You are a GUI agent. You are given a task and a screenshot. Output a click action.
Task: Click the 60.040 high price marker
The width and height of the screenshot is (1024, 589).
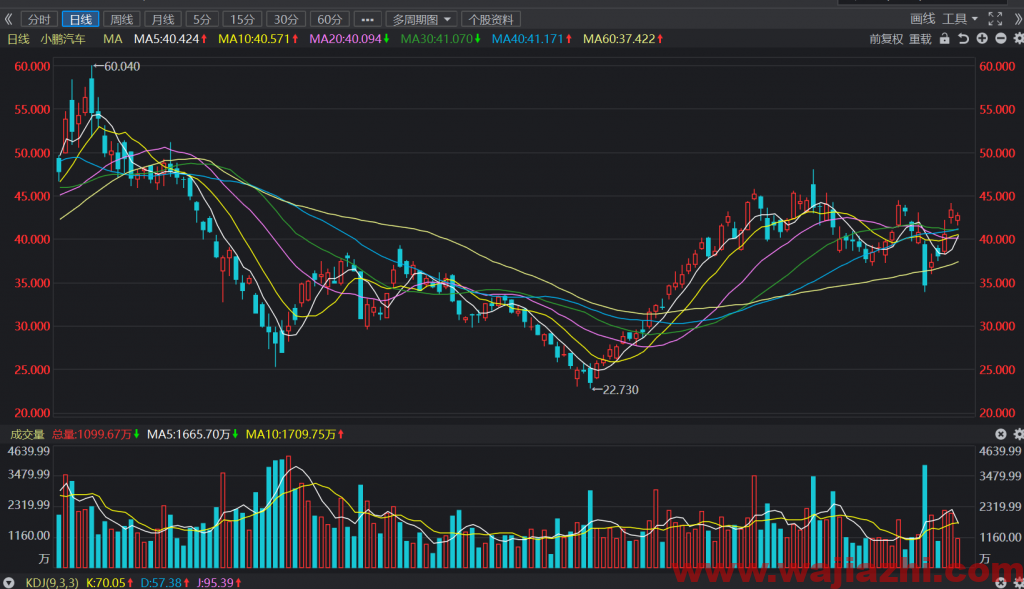(121, 67)
